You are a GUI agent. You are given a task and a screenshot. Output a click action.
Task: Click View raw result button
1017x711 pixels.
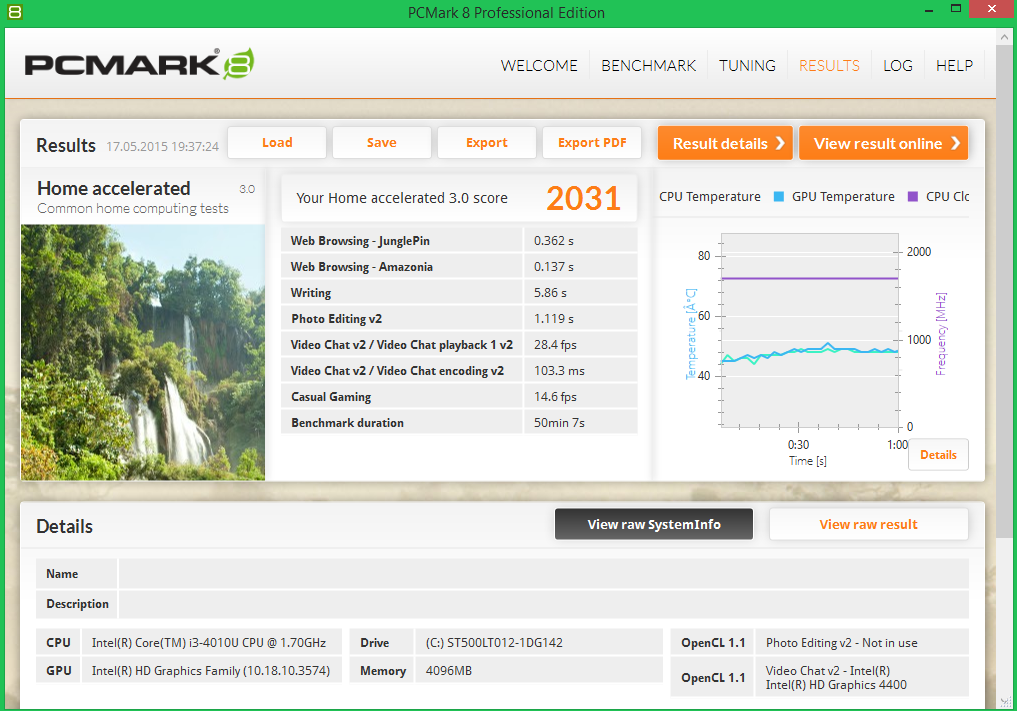pos(868,524)
